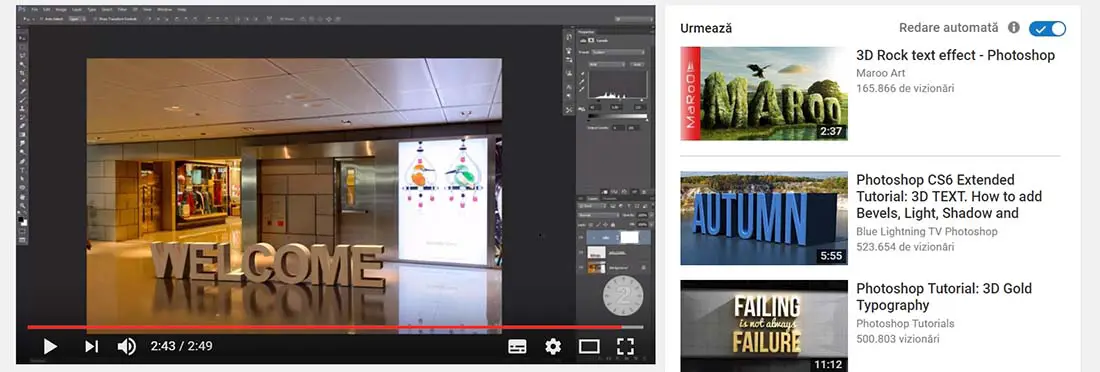The image size is (1100, 372).
Task: Open the Photoshop CS6 Extended Tutorial title
Action: pos(949,197)
